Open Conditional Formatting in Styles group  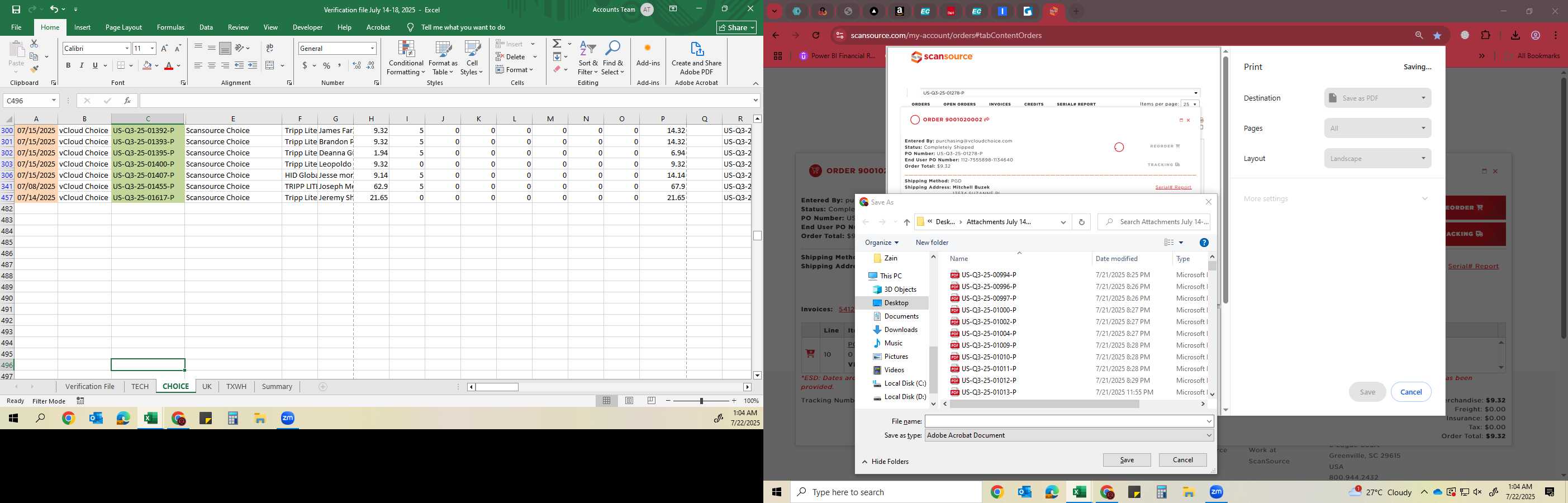(406, 59)
